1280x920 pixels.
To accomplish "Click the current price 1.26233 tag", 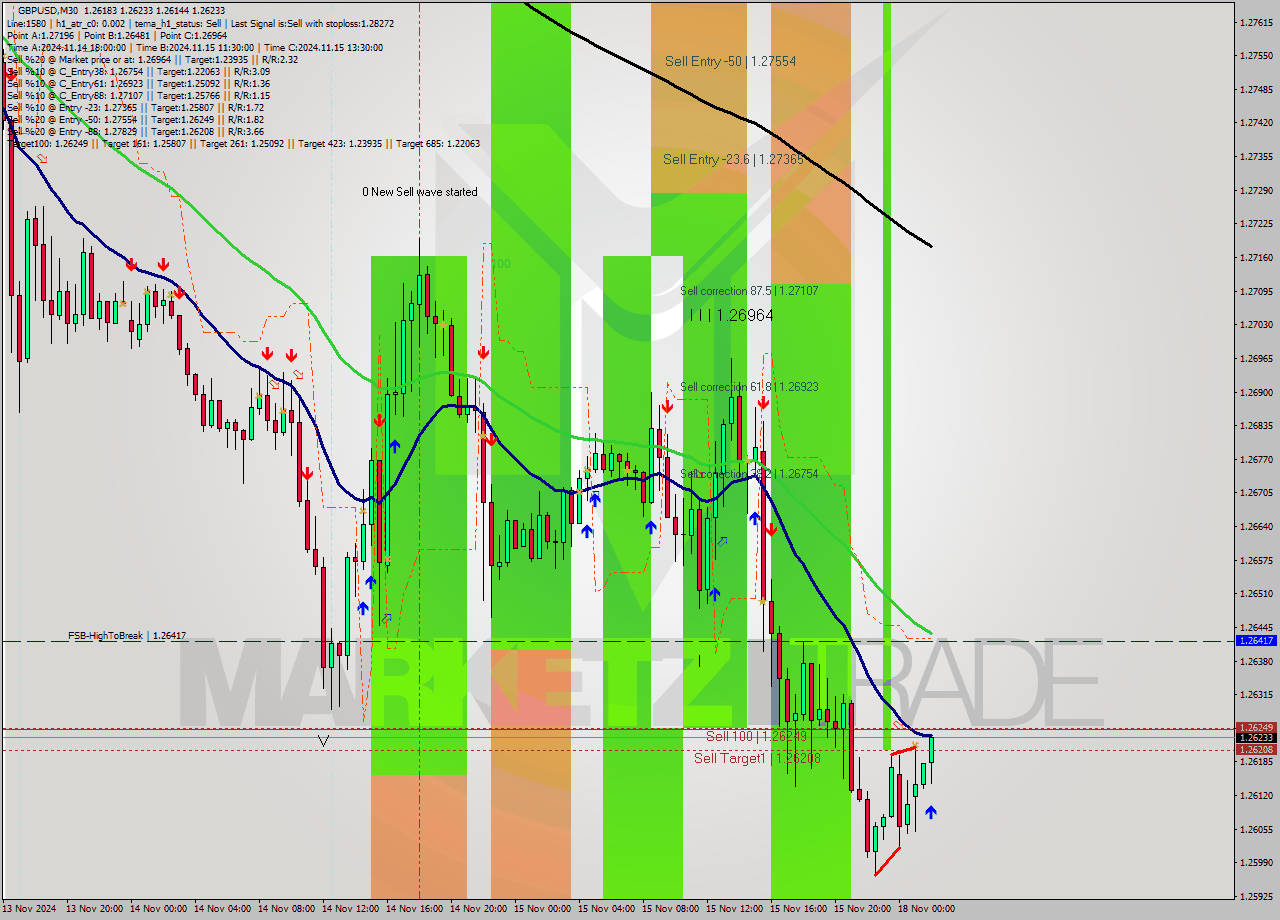I will point(1255,738).
